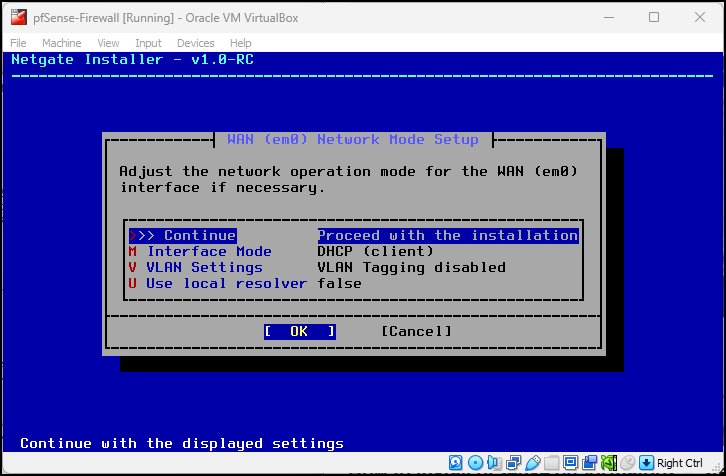Click the VirtualBox app icon in title bar
726x476 pixels.
click(19, 18)
